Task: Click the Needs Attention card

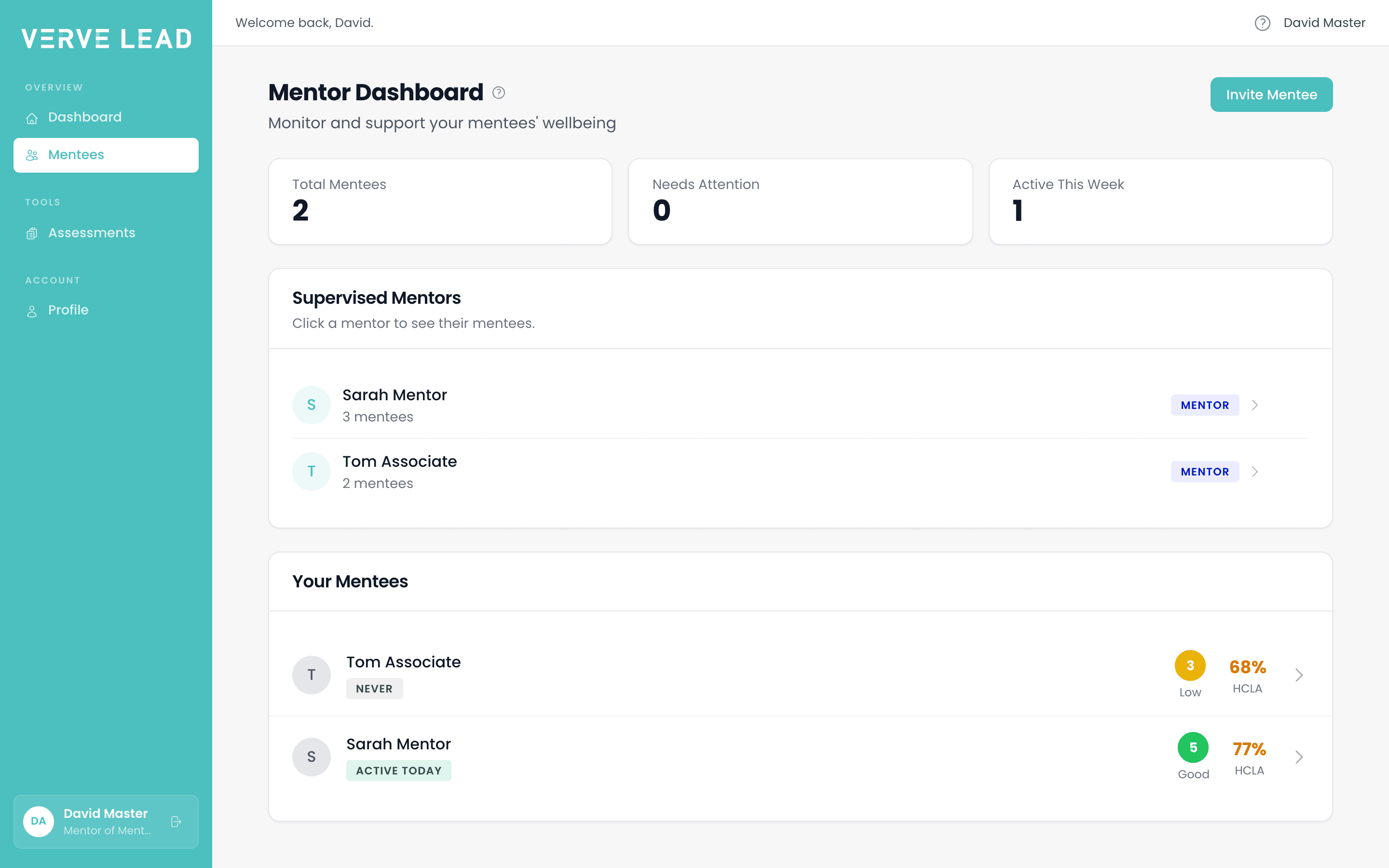Action: coord(800,202)
